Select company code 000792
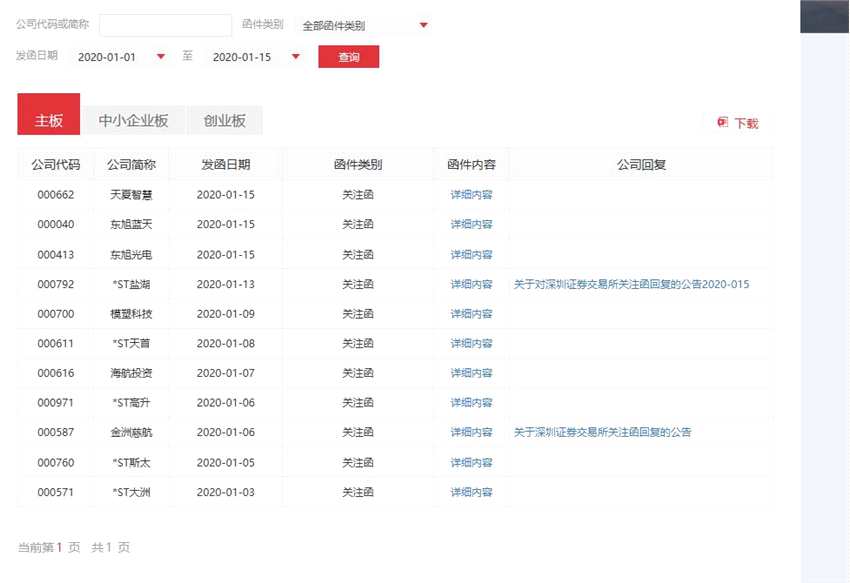This screenshot has height=583, width=850. click(55, 284)
